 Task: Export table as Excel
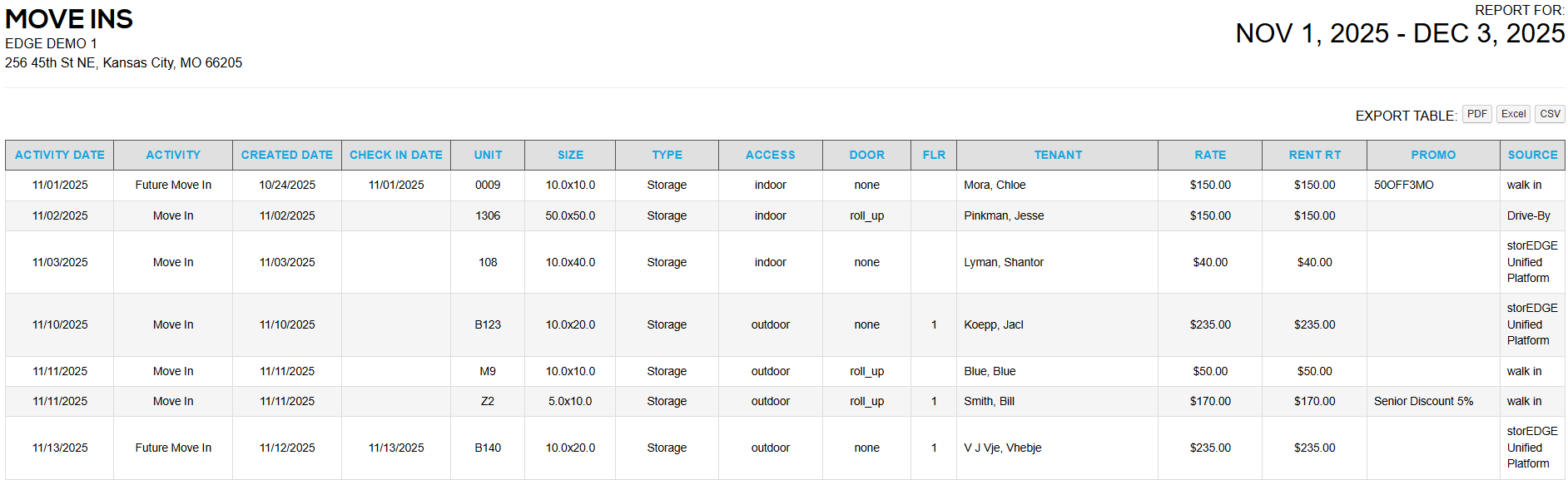tap(1513, 115)
